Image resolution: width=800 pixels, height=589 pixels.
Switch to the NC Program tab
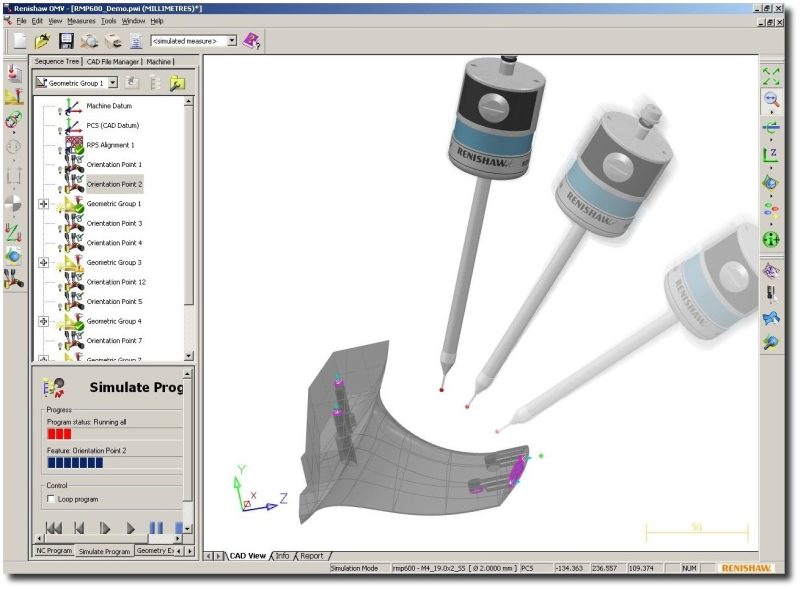click(54, 551)
